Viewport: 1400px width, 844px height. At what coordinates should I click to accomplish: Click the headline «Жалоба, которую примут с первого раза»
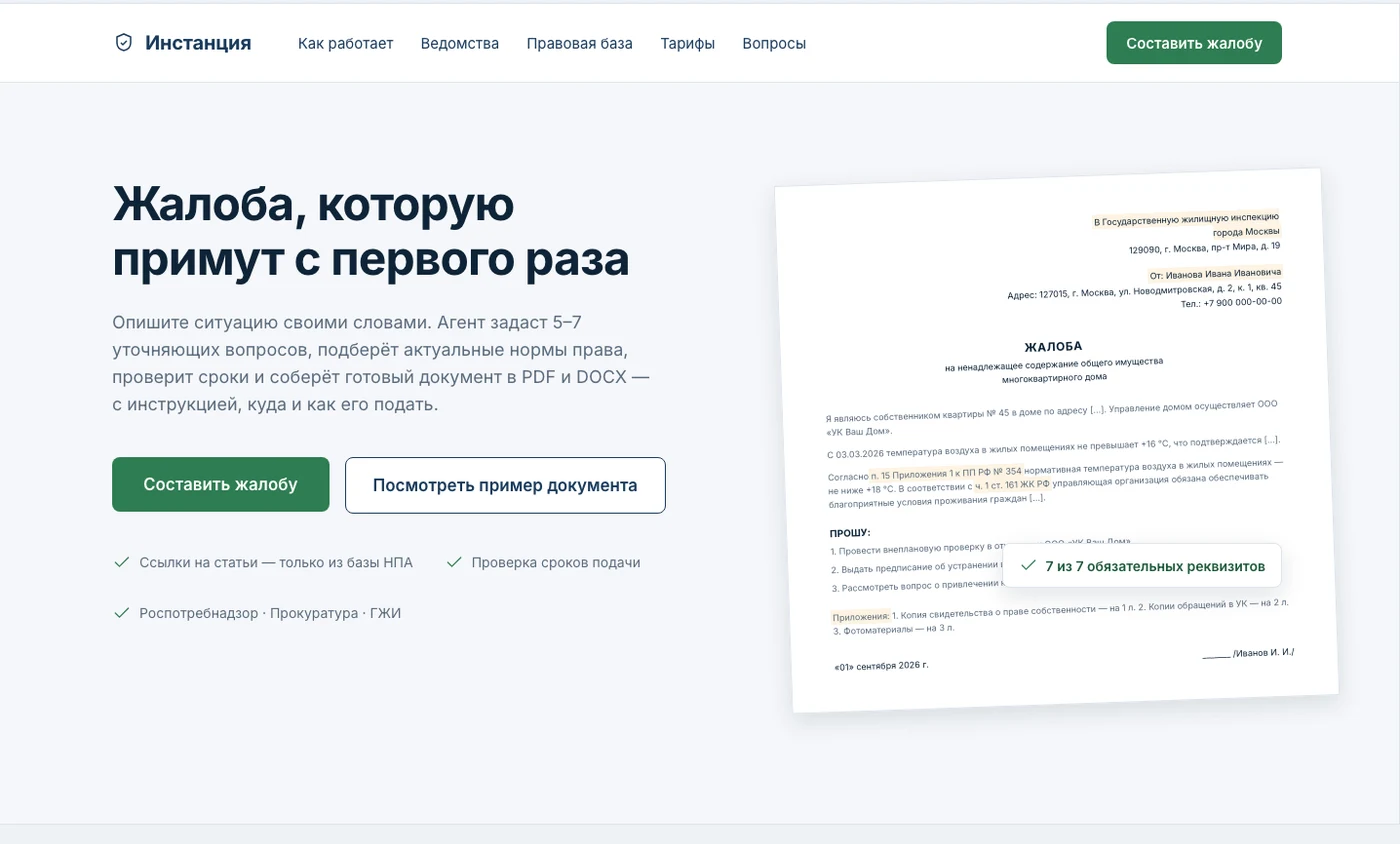(x=371, y=232)
